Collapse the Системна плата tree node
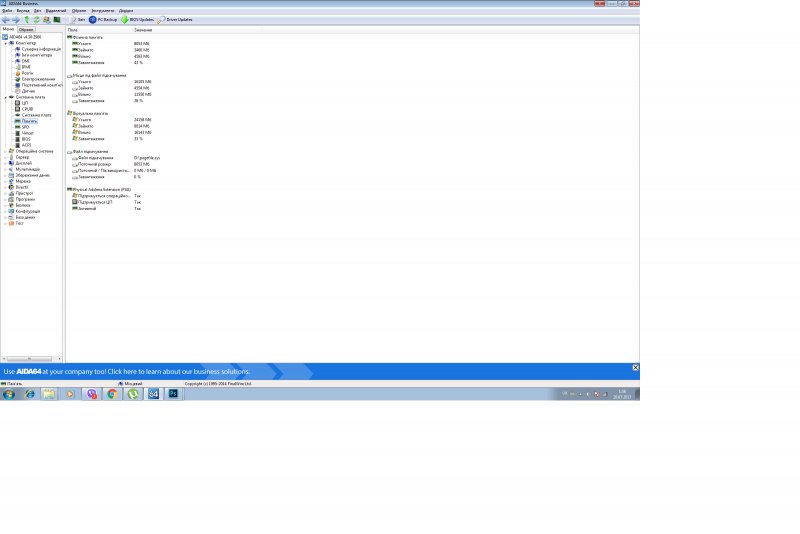The width and height of the screenshot is (800, 534). click(x=4, y=97)
